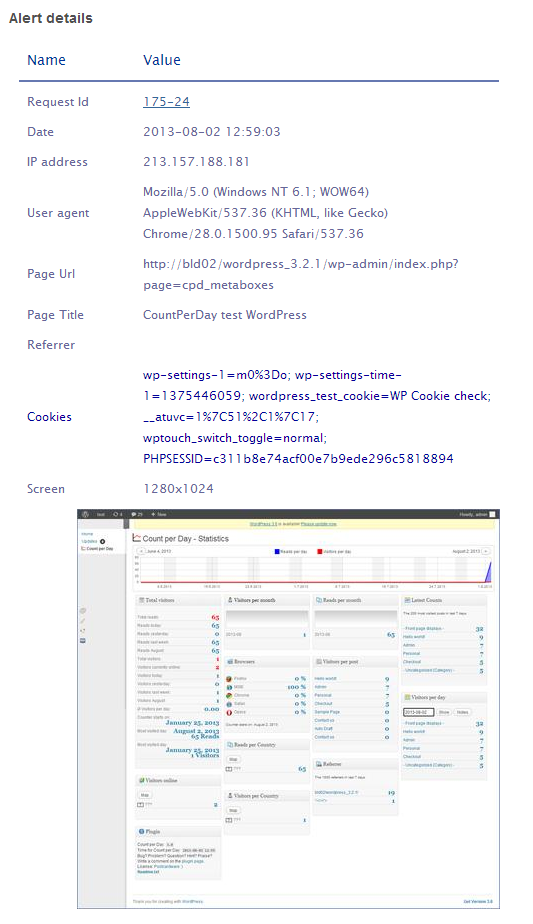Image resolution: width=533 pixels, height=924 pixels.
Task: Click the 'Screen' row label
Action: click(x=46, y=489)
